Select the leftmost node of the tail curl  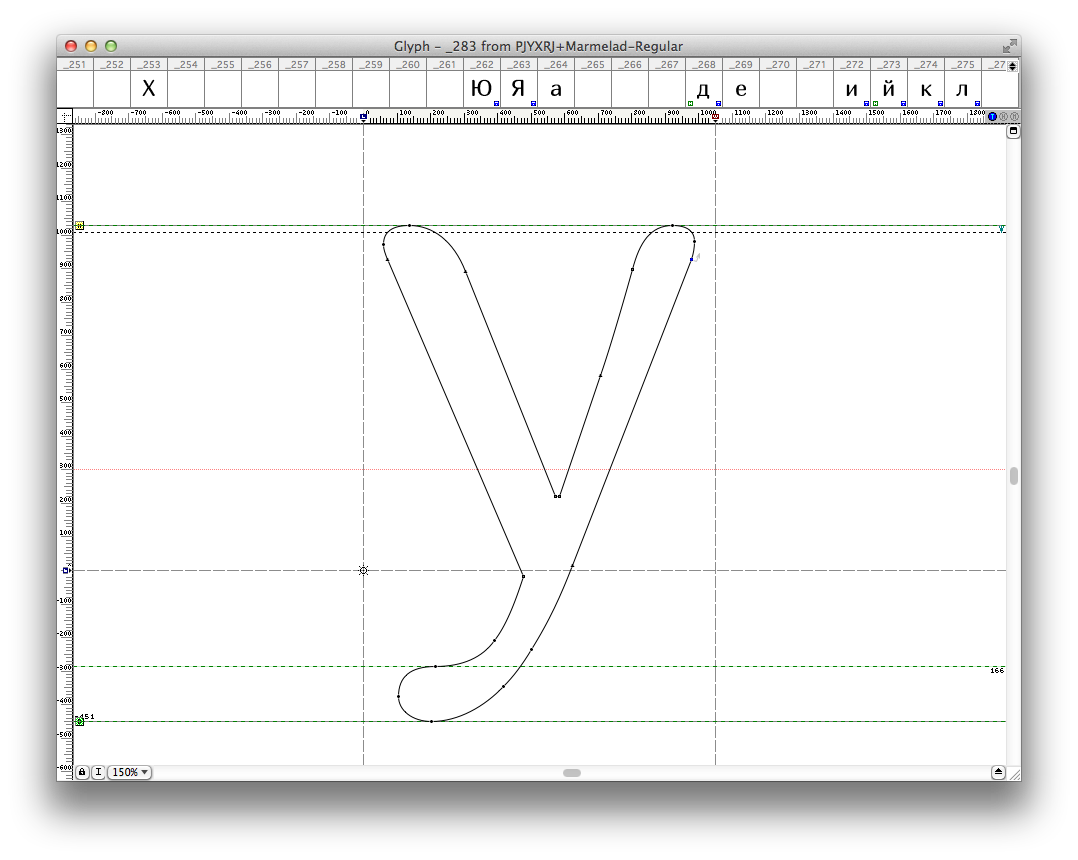(399, 696)
